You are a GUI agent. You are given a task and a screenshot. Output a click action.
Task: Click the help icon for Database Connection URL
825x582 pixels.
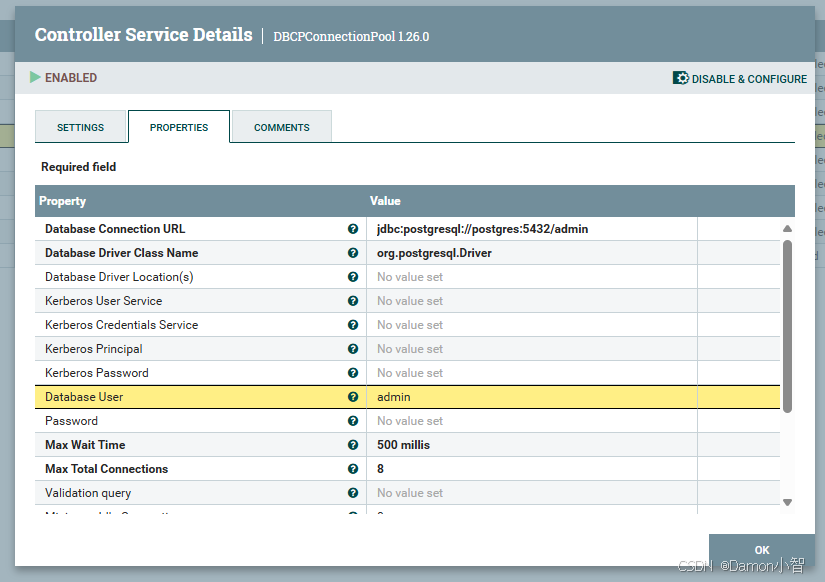pos(353,229)
